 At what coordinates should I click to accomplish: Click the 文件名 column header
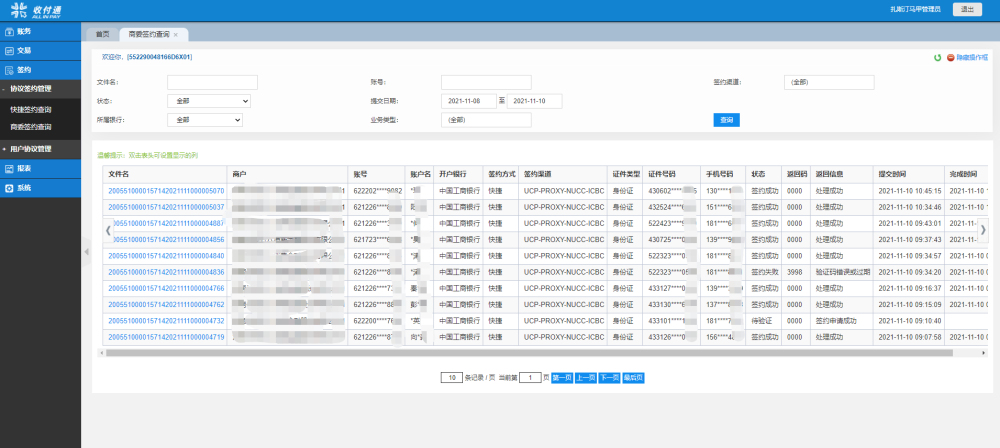pyautogui.click(x=165, y=174)
